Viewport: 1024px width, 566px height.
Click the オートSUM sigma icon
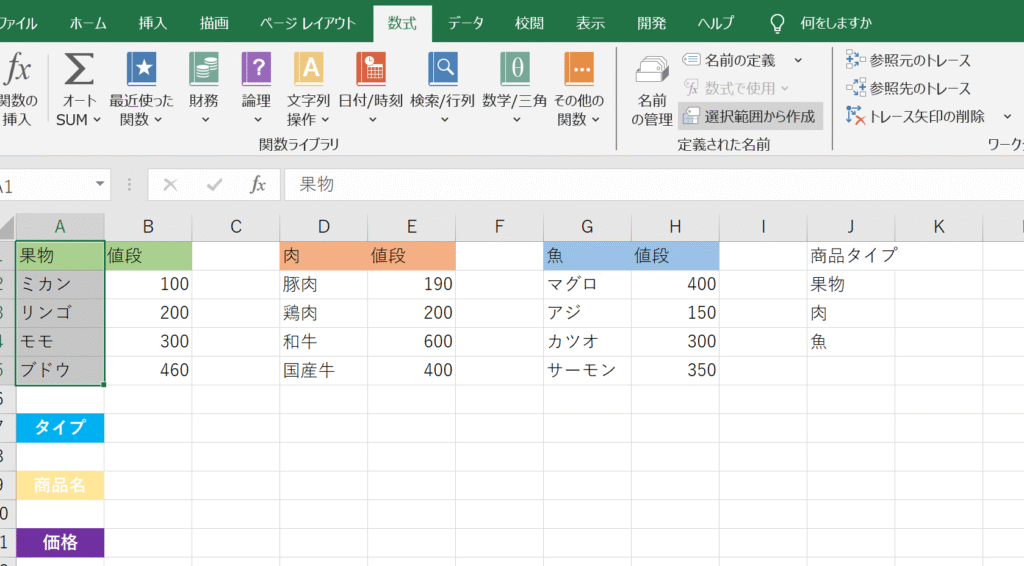coord(79,70)
